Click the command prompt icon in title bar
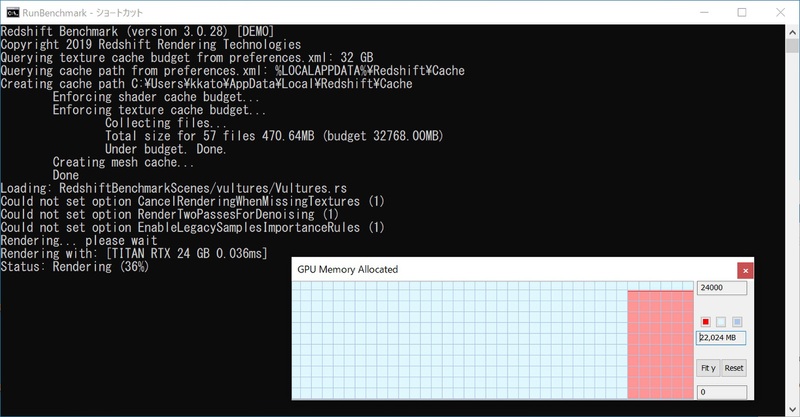Viewport: 800px width, 417px height. pyautogui.click(x=13, y=12)
